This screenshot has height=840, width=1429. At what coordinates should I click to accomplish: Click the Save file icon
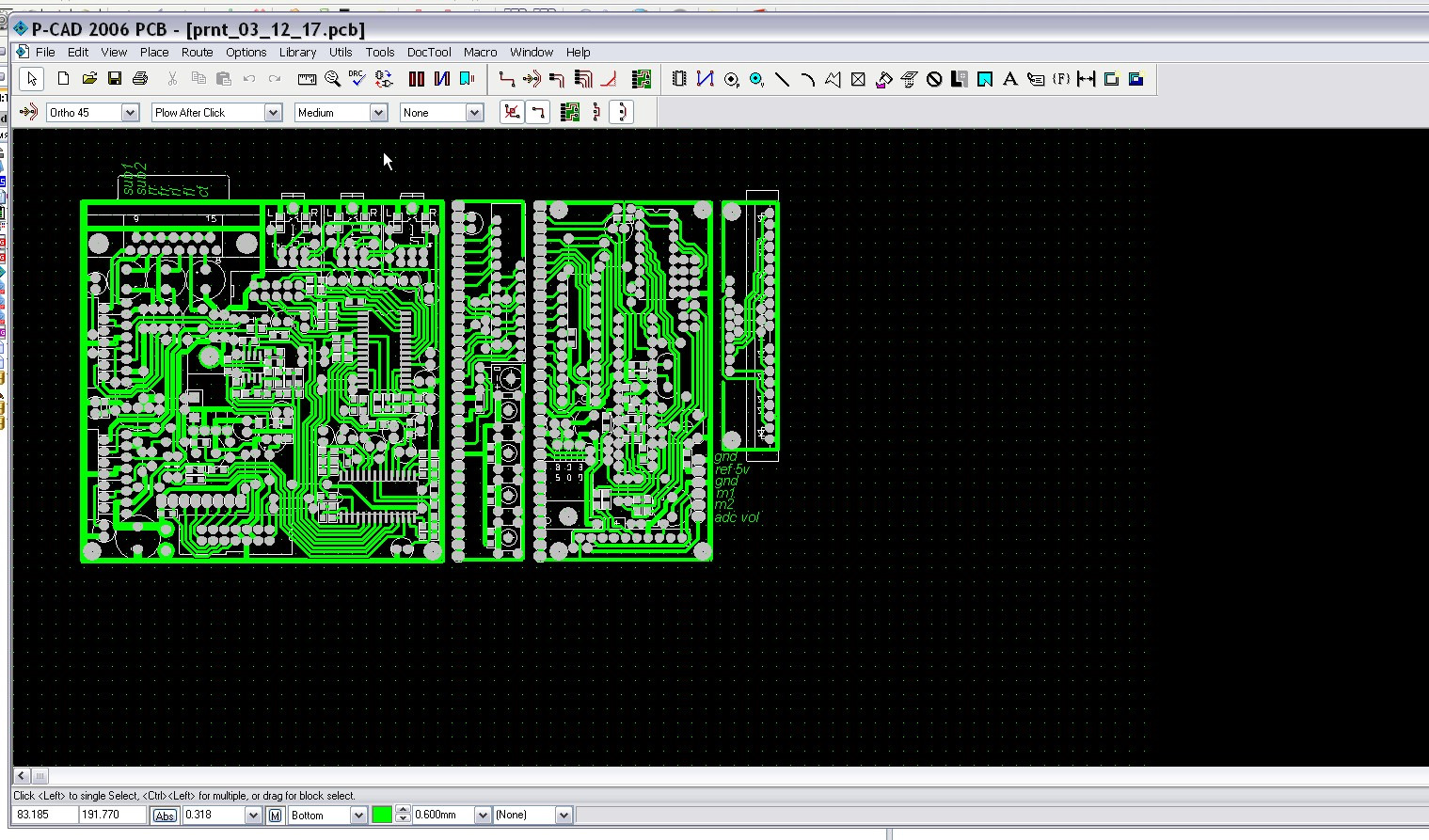(114, 79)
